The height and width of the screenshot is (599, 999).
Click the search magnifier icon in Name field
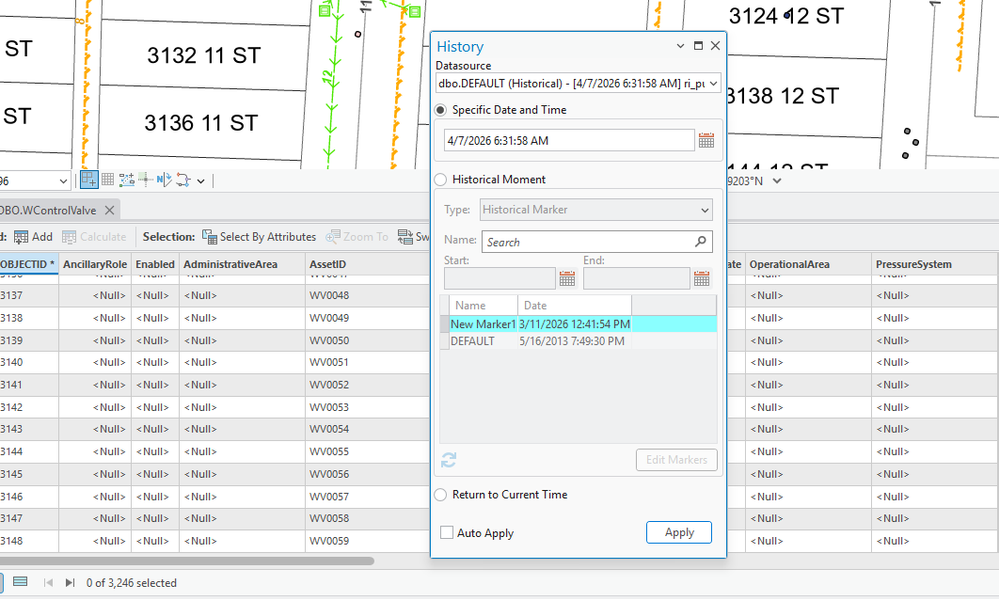(700, 242)
